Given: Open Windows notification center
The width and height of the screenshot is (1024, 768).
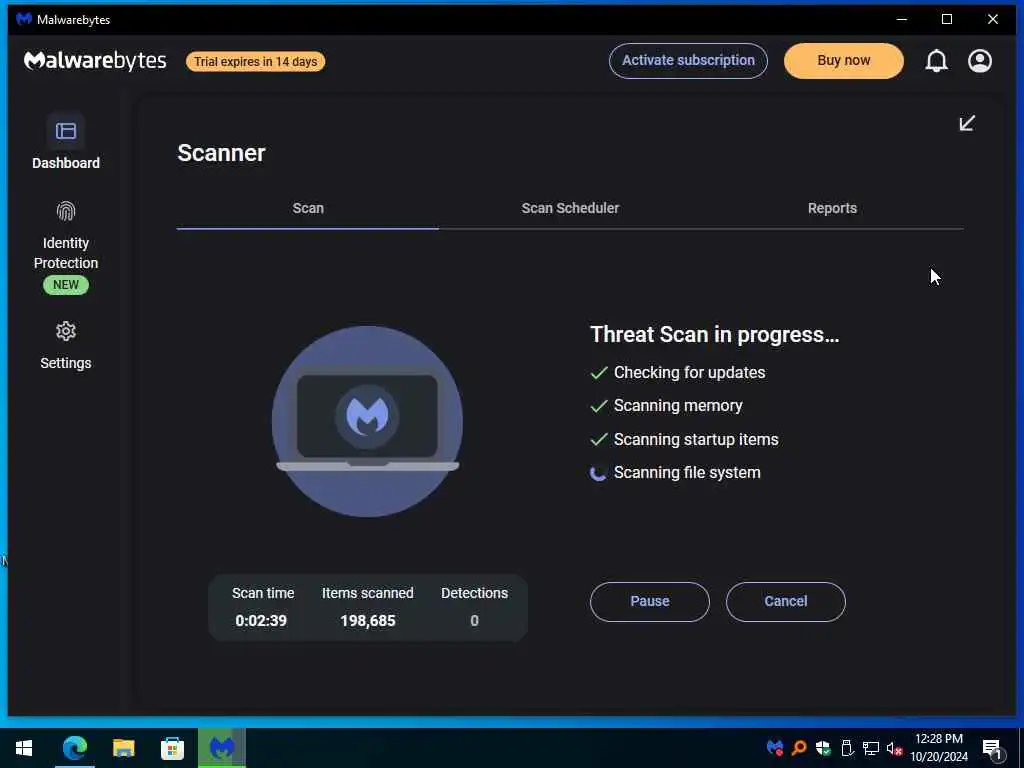Looking at the screenshot, I should (992, 749).
